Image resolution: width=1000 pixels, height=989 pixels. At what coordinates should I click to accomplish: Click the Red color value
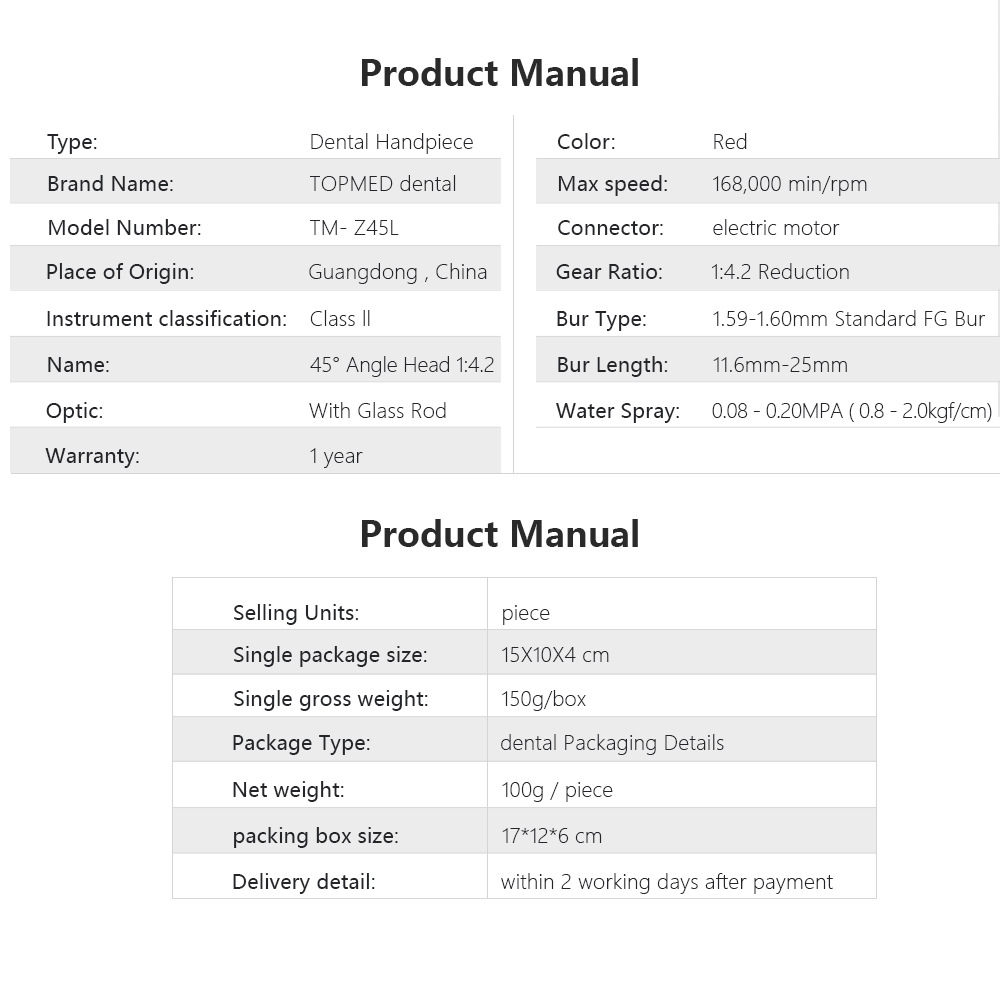pos(730,142)
